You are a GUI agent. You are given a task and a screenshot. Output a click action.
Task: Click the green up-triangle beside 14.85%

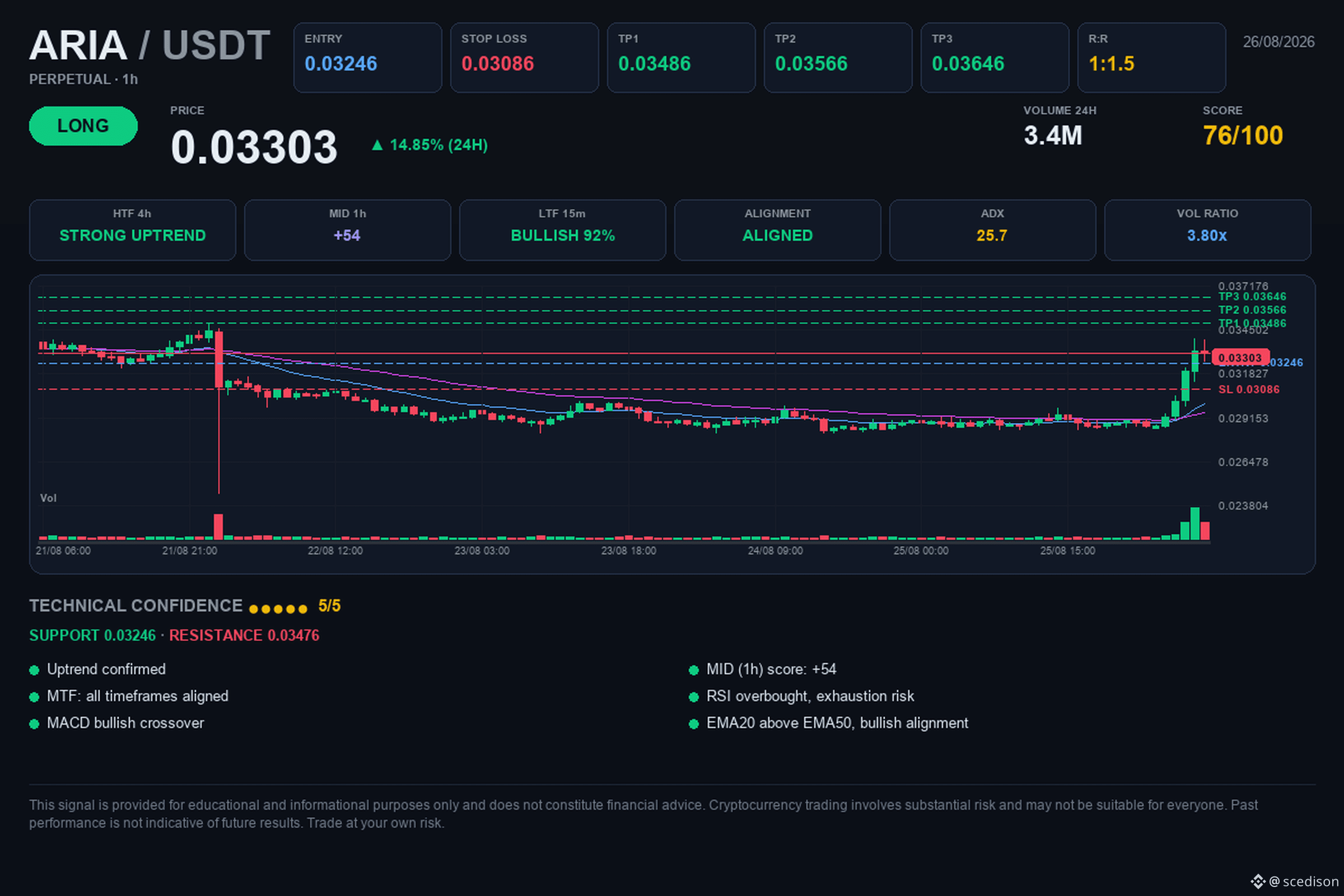point(377,145)
